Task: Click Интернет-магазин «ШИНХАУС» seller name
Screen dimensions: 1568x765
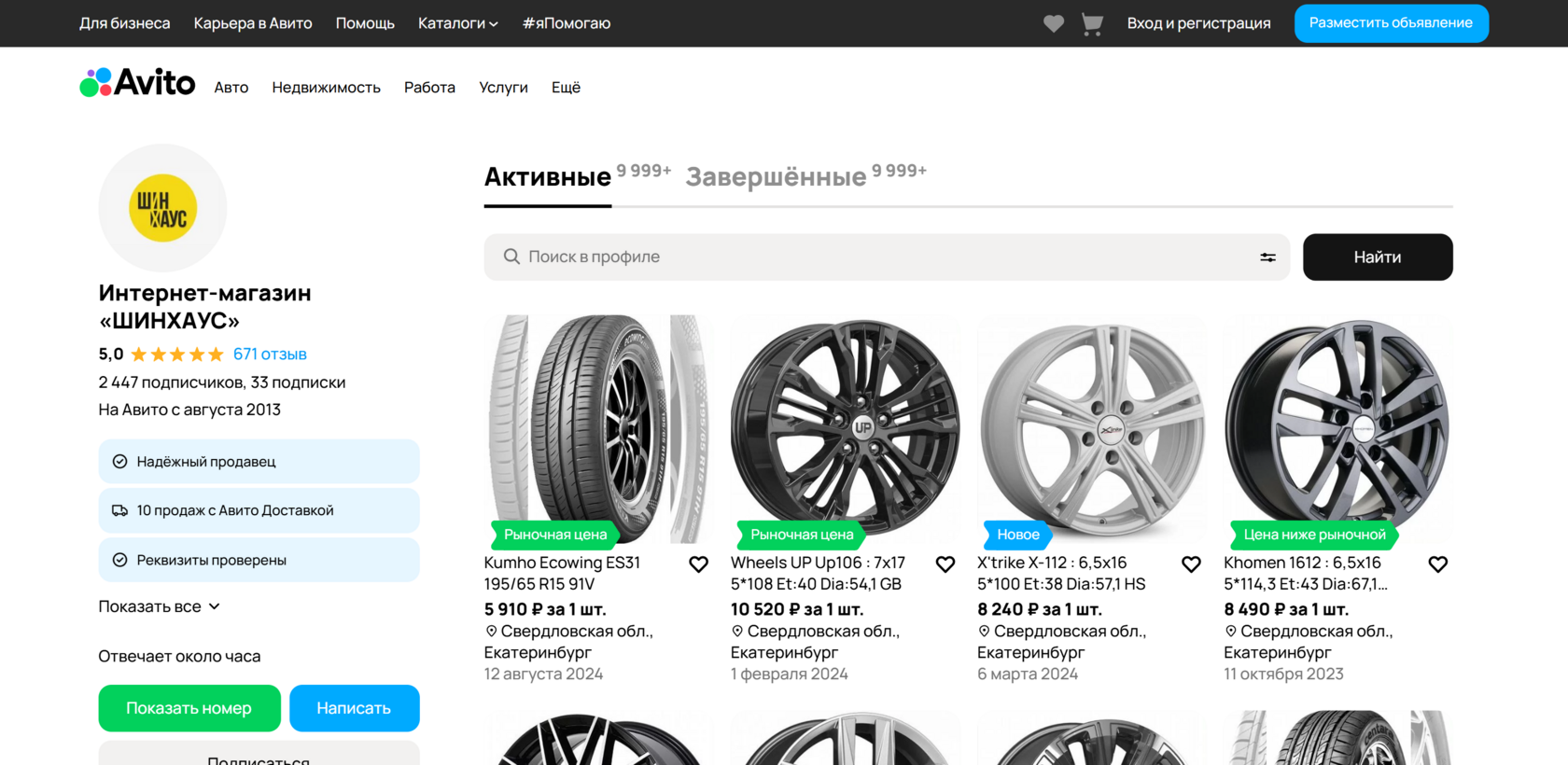Action: pyautogui.click(x=205, y=307)
